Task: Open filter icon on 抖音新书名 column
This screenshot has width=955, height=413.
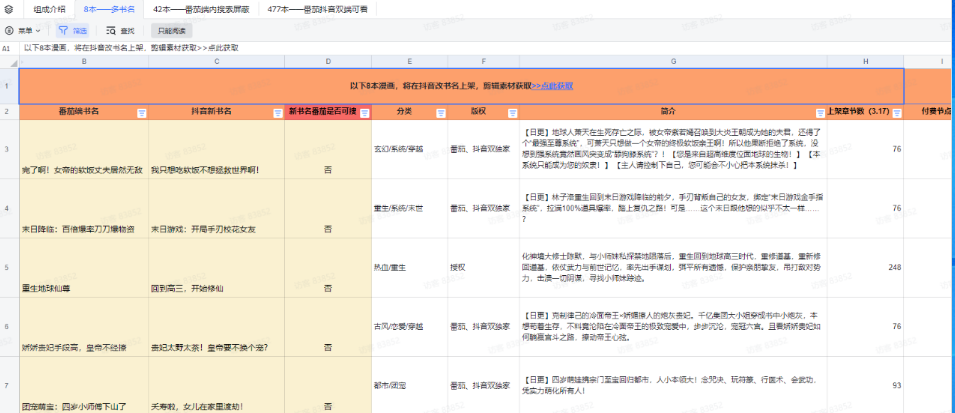Action: coord(275,112)
